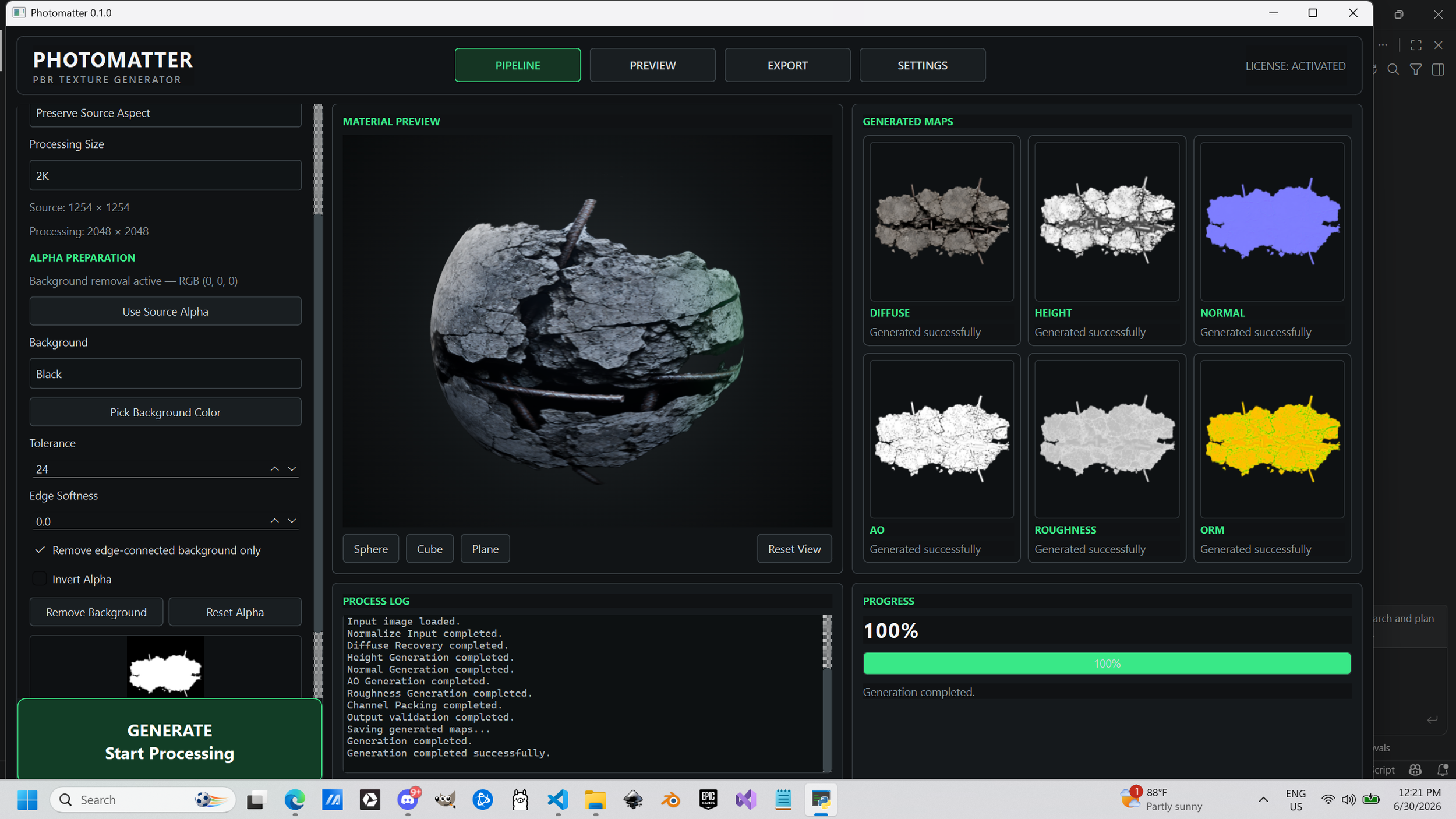This screenshot has height=819, width=1456.
Task: Launch Microsoft Edge from taskbar
Action: (x=295, y=800)
